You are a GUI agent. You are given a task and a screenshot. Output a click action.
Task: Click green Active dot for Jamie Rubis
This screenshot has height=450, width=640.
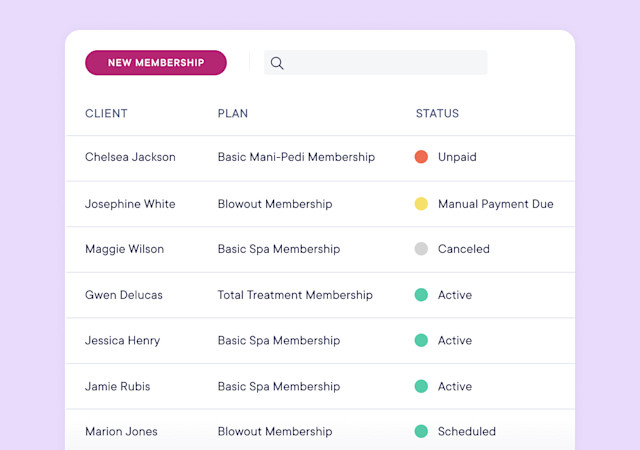click(421, 386)
